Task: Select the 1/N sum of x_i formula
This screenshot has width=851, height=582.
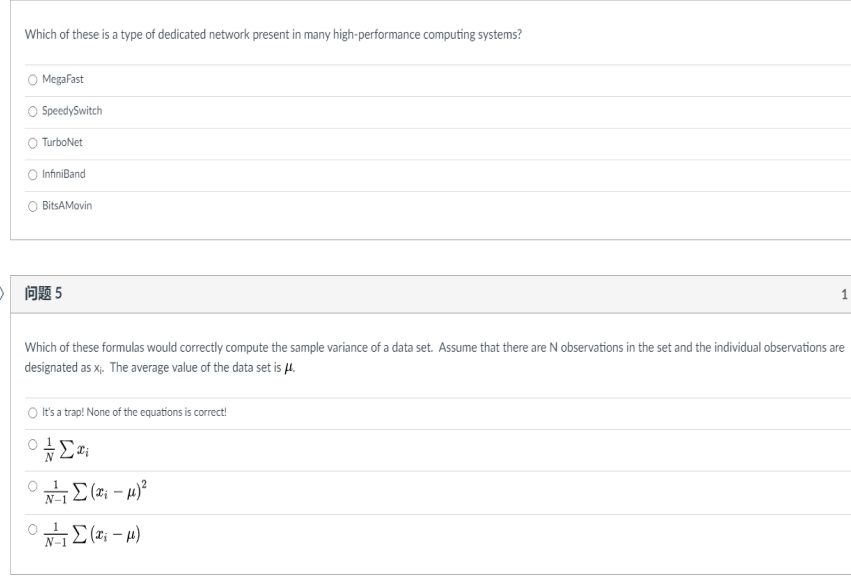Action: point(35,446)
